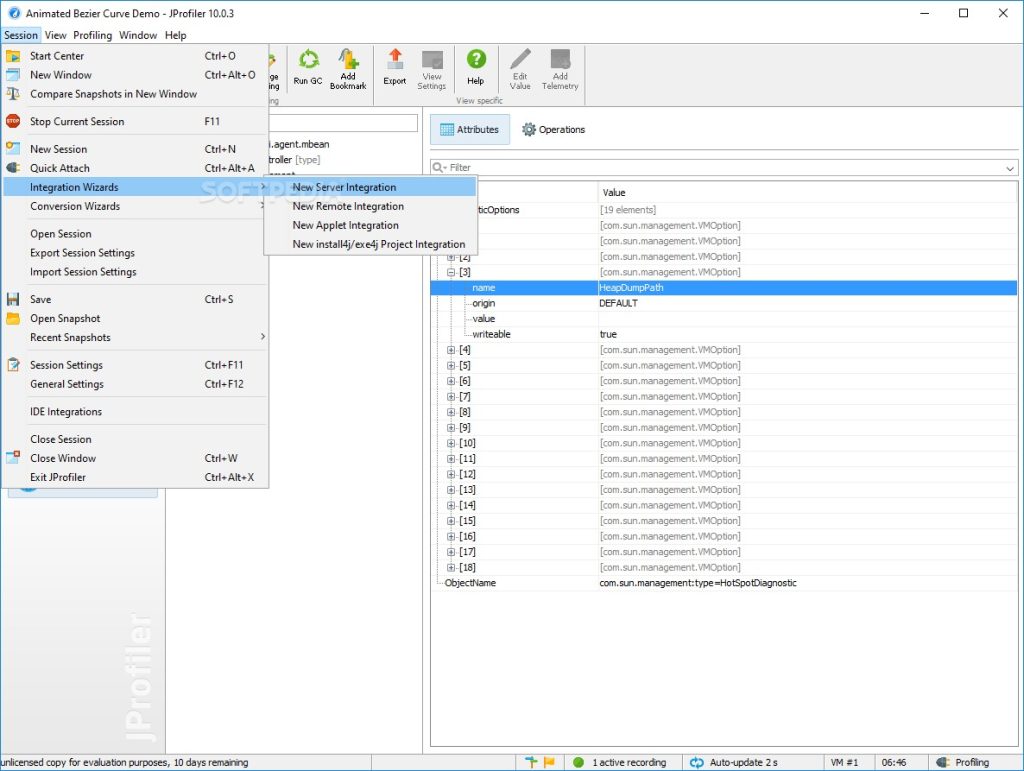
Task: Expand tree node [18]
Action: click(451, 567)
